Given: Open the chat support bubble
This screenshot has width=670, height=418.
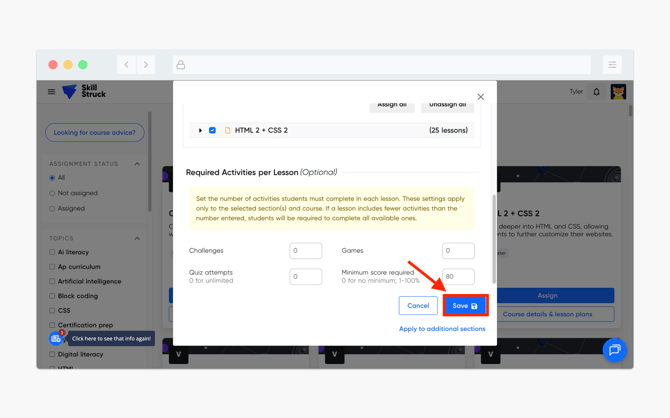Looking at the screenshot, I should tap(614, 350).
